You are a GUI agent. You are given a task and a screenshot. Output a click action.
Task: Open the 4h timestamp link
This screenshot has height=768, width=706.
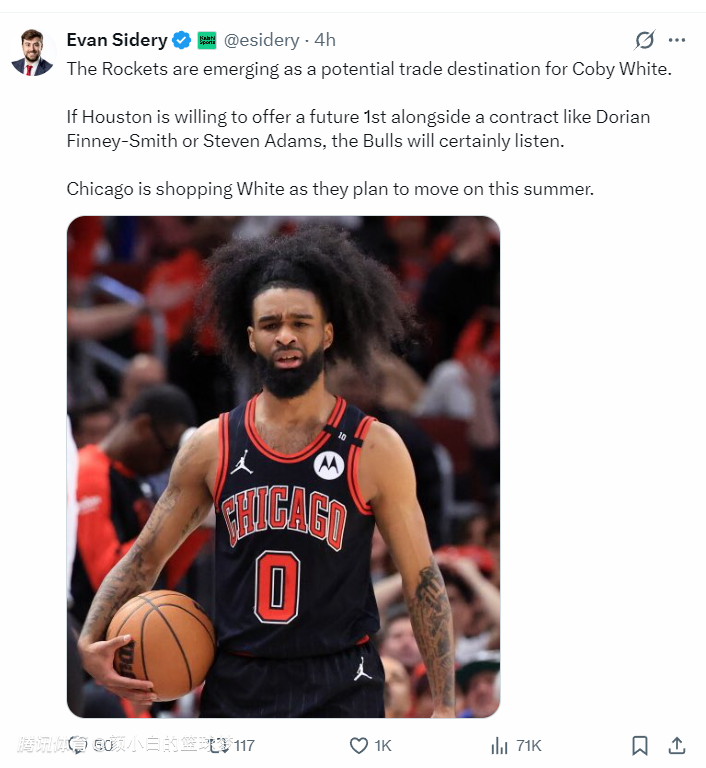point(325,40)
